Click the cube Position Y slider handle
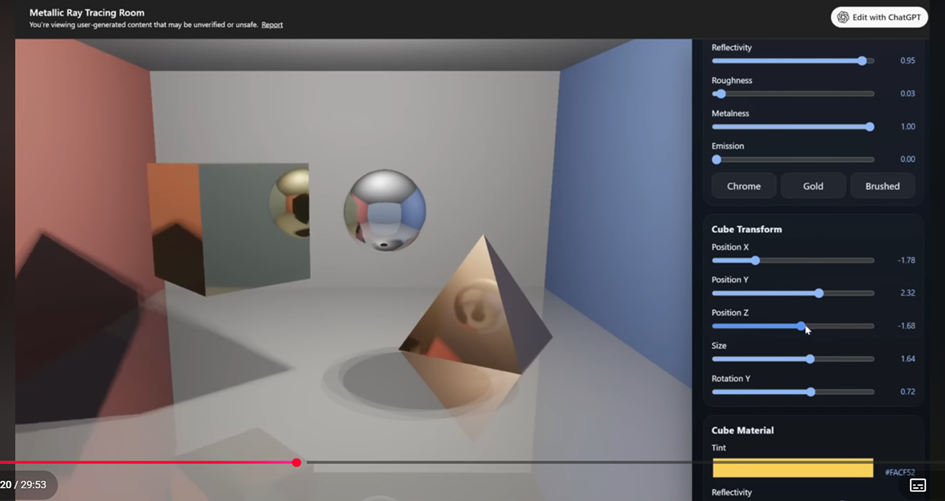Screen dimensions: 945x501 point(819,293)
